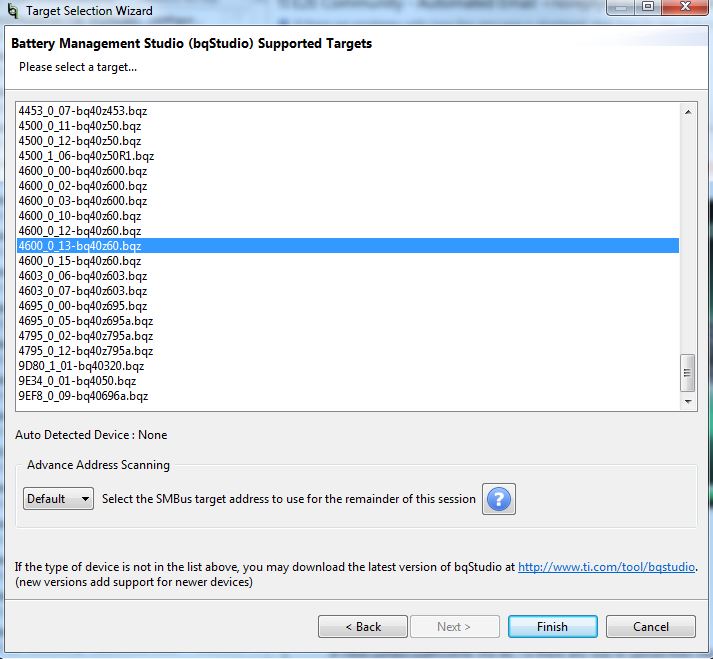Click the Next > button
The height and width of the screenshot is (659, 713).
[455, 627]
